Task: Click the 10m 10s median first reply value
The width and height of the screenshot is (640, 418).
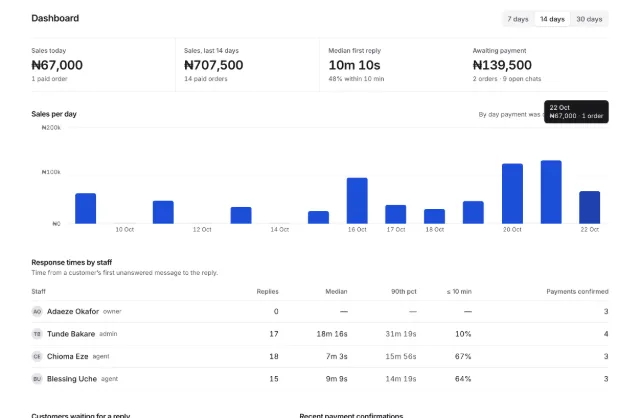Action: tap(354, 65)
